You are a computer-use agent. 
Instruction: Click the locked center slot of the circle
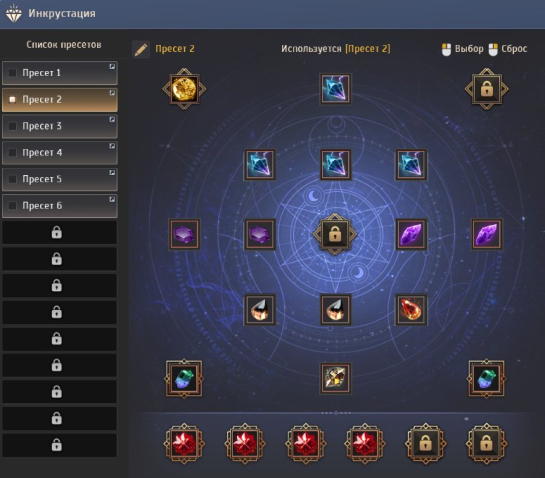(x=335, y=234)
